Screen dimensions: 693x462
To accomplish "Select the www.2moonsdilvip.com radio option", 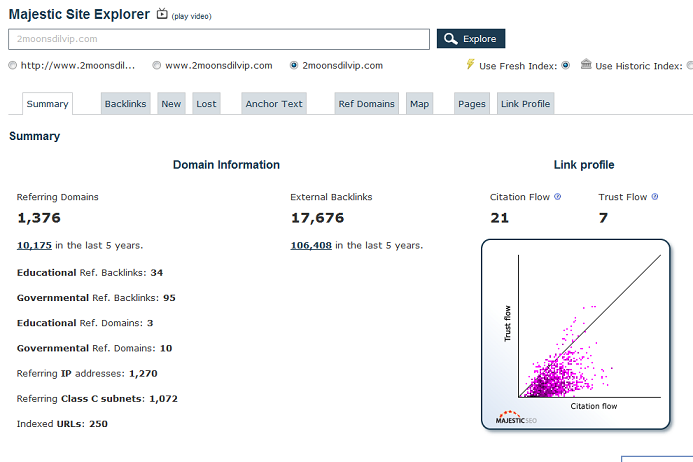I will coord(156,65).
